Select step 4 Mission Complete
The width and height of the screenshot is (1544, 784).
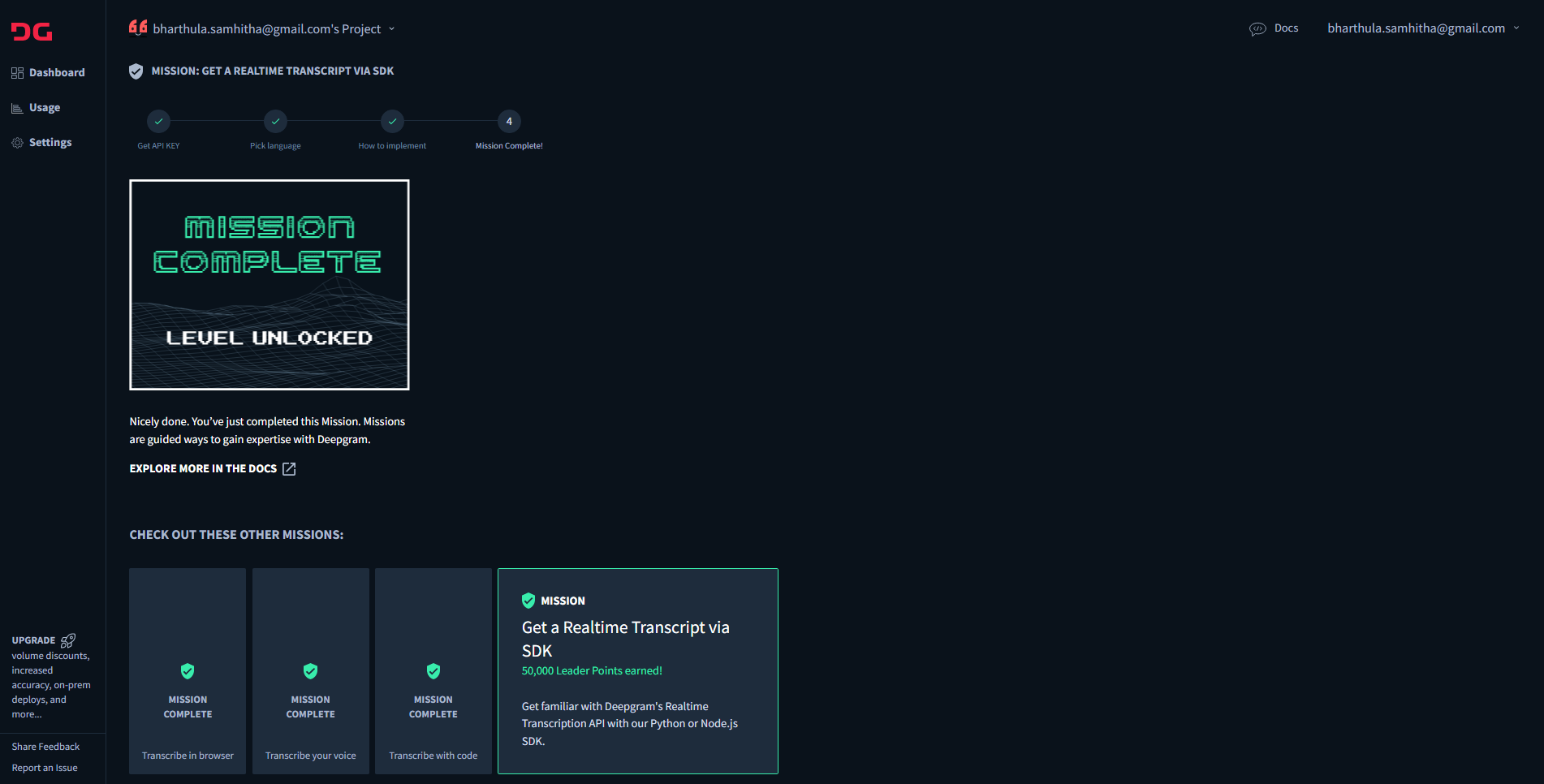pyautogui.click(x=509, y=122)
